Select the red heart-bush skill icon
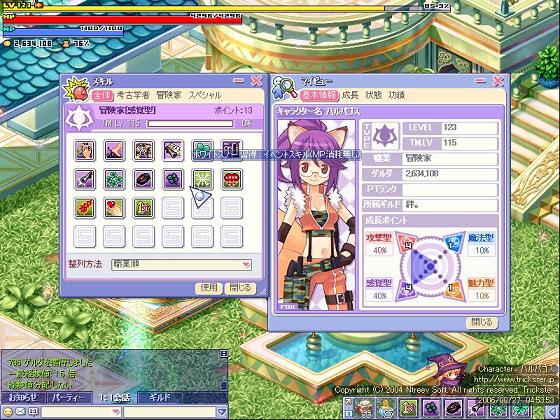560x420 pixels. [x=231, y=179]
